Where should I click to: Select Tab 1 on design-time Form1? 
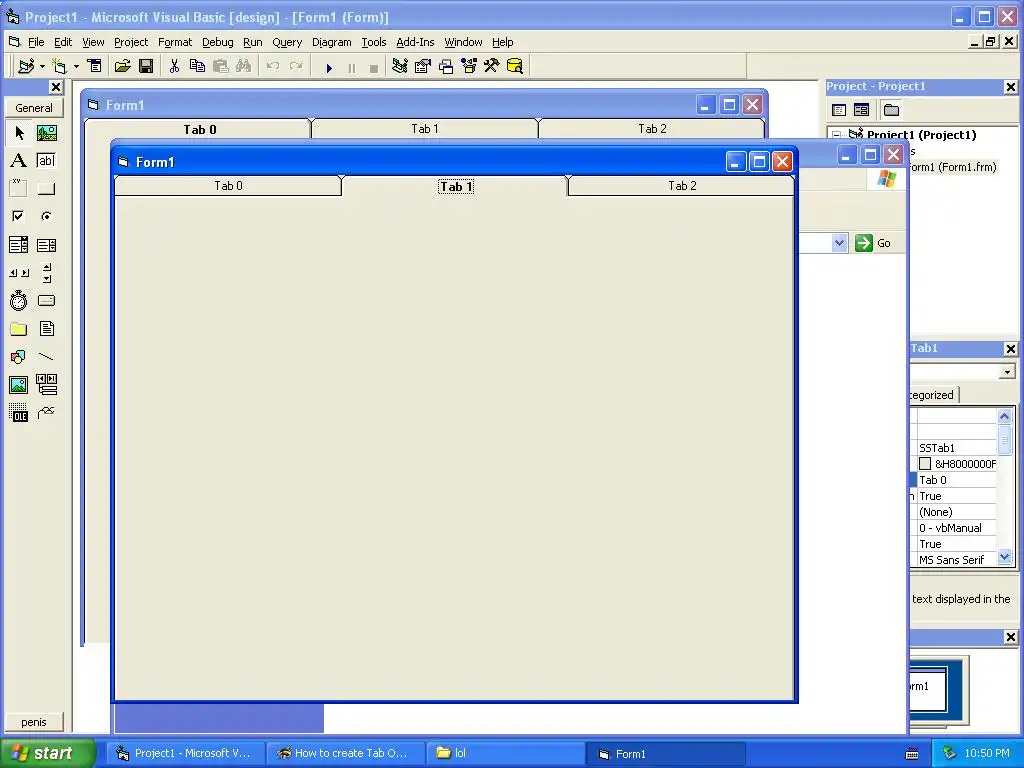pos(424,129)
